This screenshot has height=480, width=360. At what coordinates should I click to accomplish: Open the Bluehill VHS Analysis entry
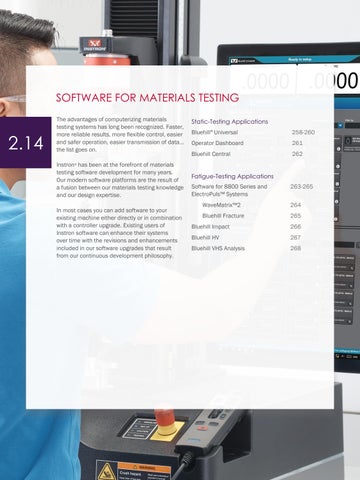pyautogui.click(x=218, y=248)
